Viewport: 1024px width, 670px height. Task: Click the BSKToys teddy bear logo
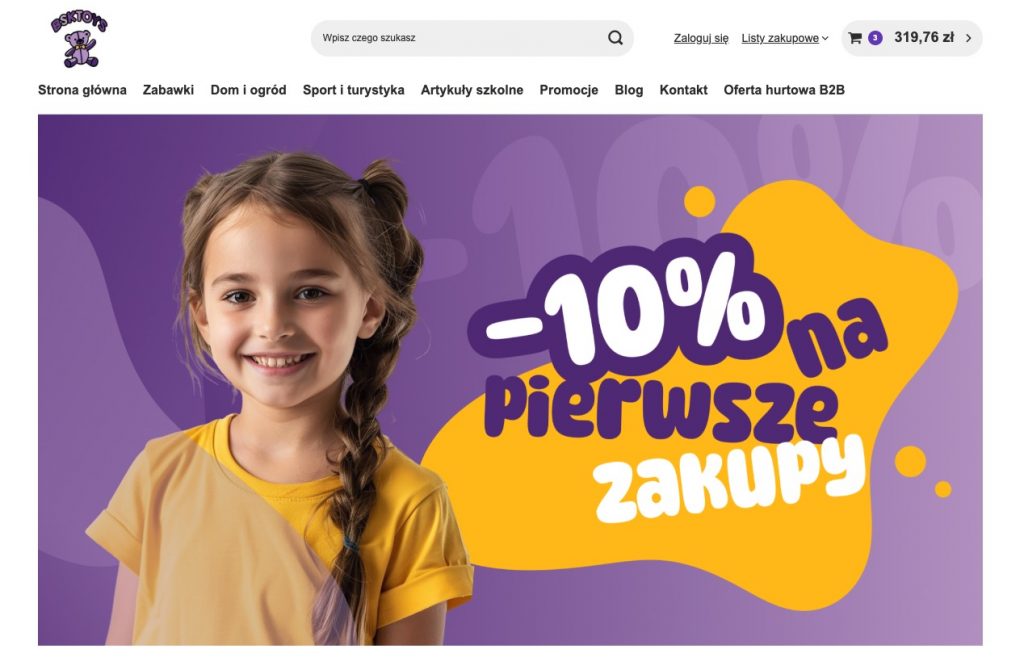click(79, 40)
